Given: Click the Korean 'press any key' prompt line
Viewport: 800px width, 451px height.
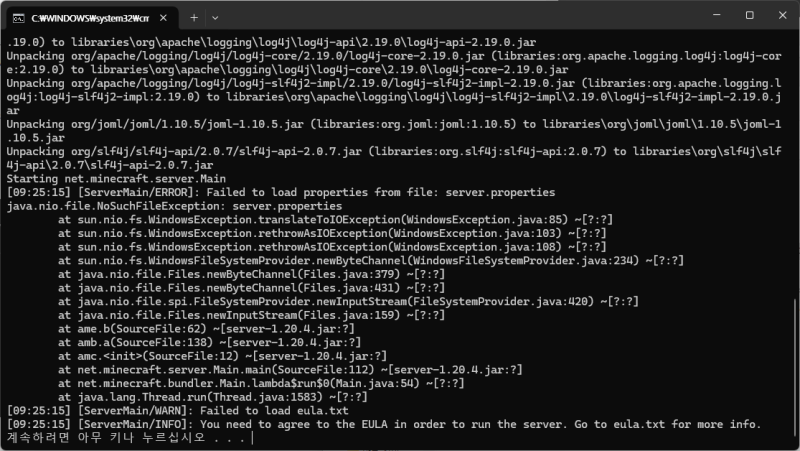Looking at the screenshot, I should [x=126, y=438].
